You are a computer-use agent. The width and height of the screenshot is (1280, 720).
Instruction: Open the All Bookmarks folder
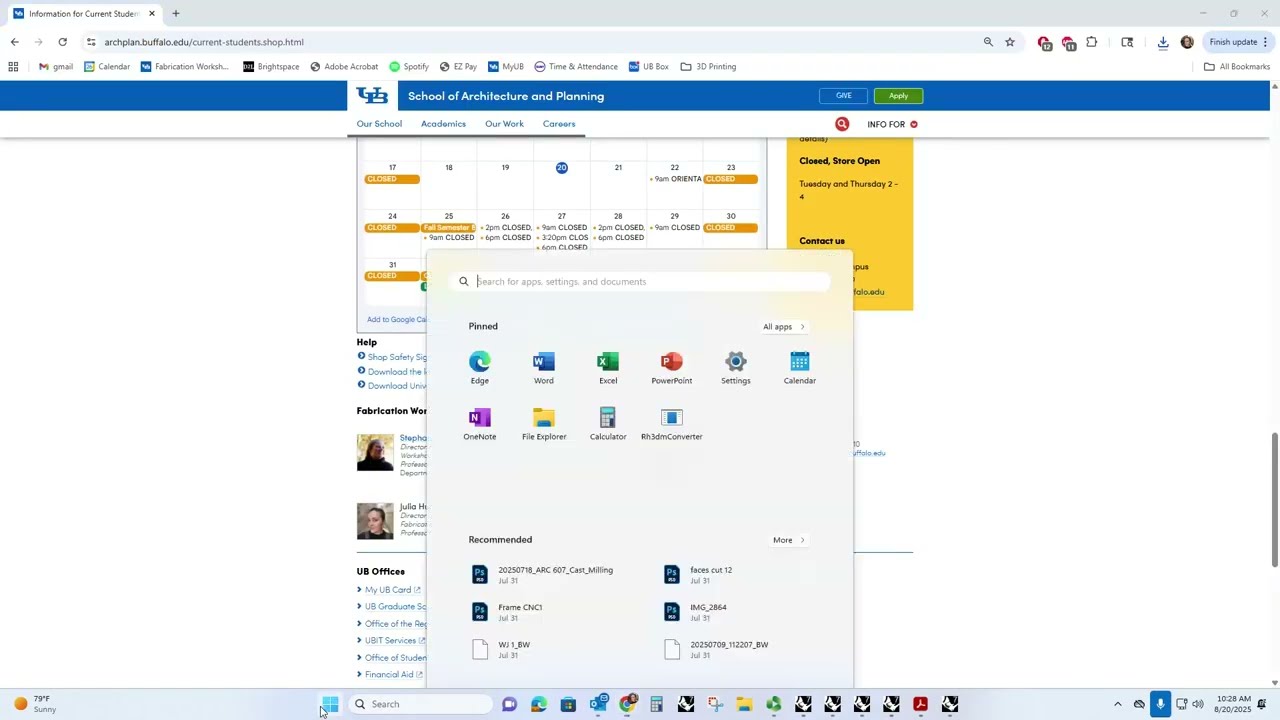[1237, 67]
